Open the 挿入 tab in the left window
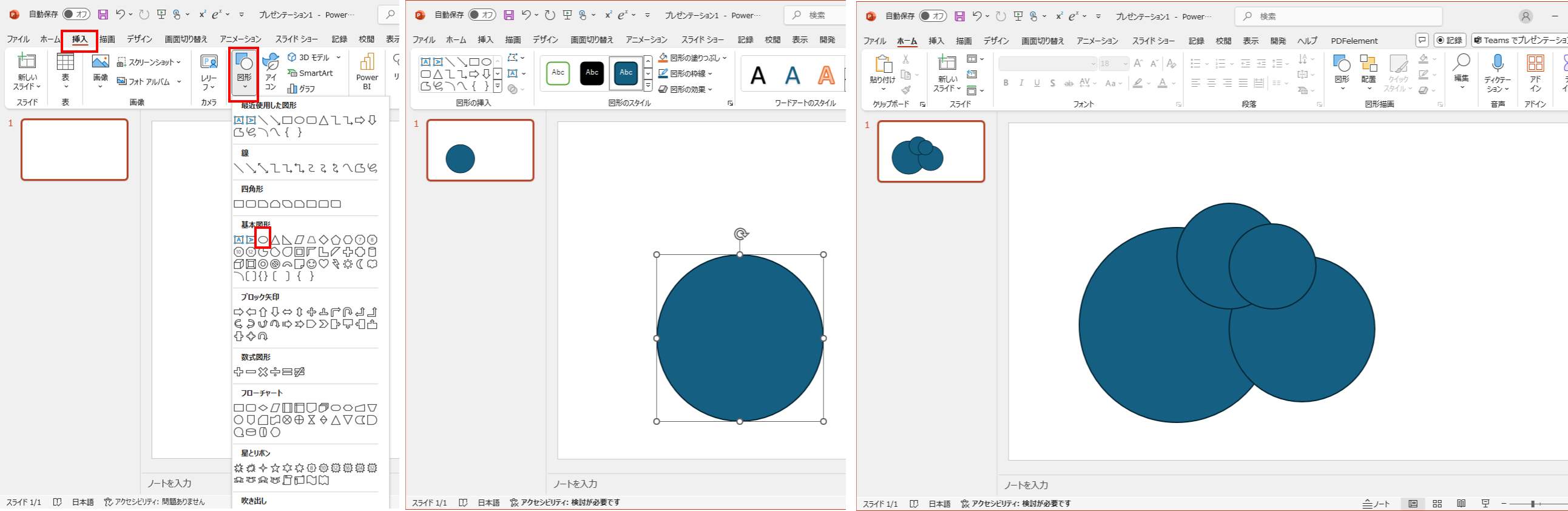 point(79,39)
